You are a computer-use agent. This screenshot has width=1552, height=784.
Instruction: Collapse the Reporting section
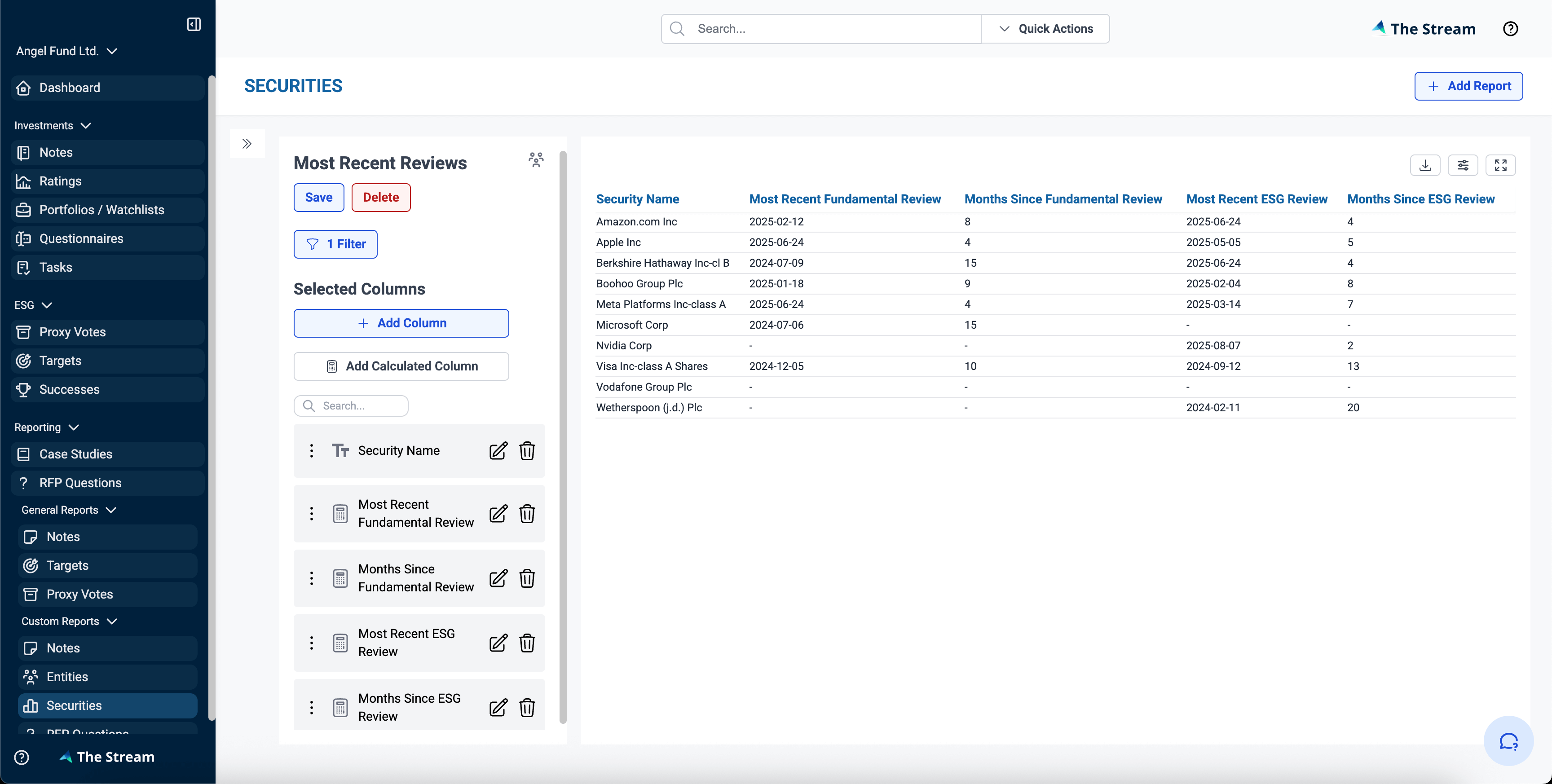(74, 427)
